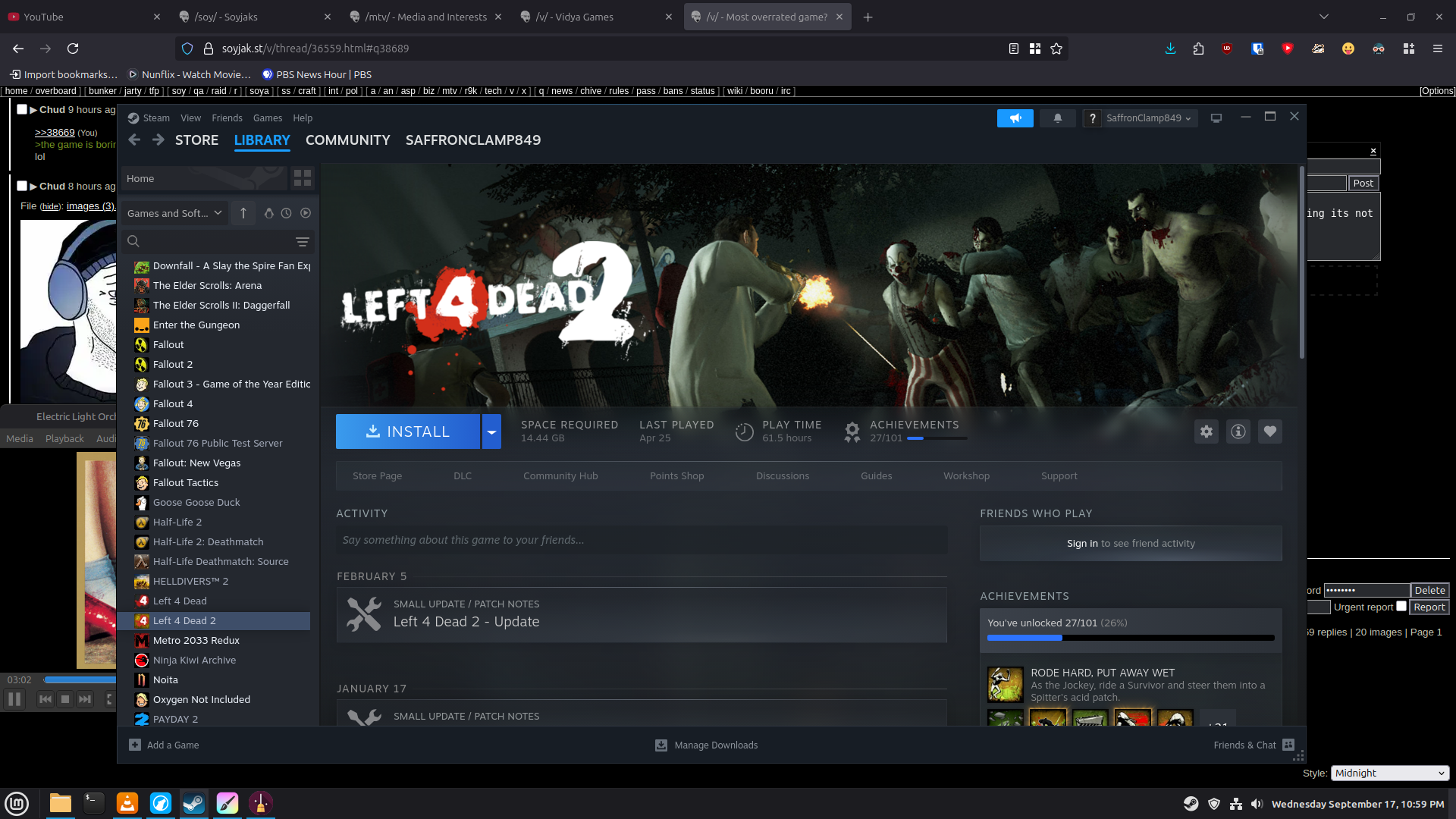Tick checkbox beside Chud 8 hours ago post
The height and width of the screenshot is (819, 1456).
(22, 186)
